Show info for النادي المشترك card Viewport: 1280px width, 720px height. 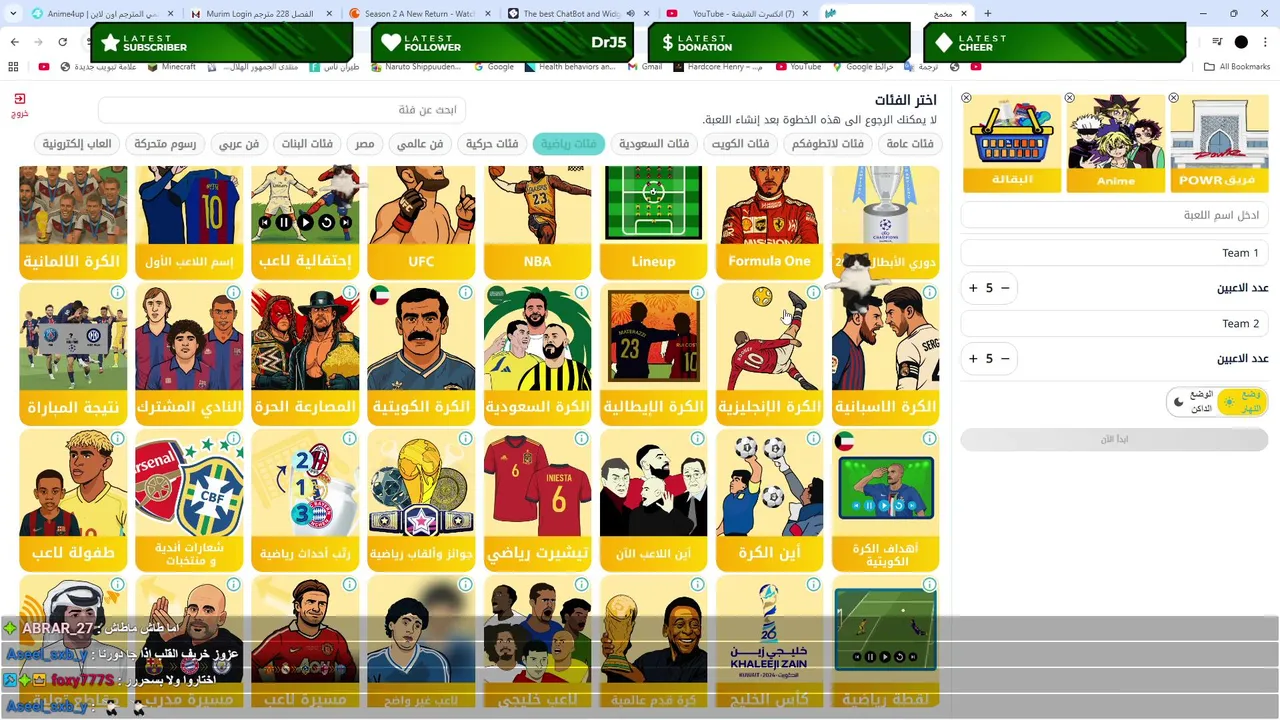click(x=233, y=293)
